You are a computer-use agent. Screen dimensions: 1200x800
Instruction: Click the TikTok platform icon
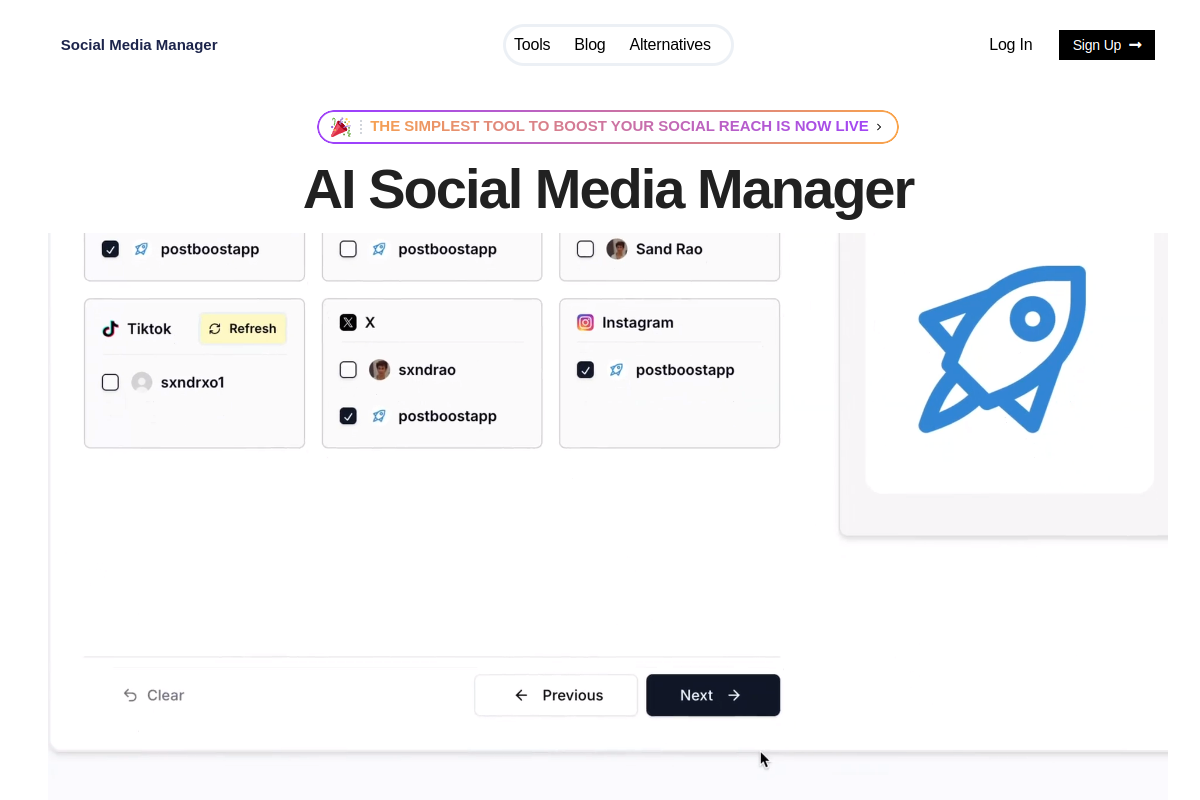pyautogui.click(x=109, y=328)
